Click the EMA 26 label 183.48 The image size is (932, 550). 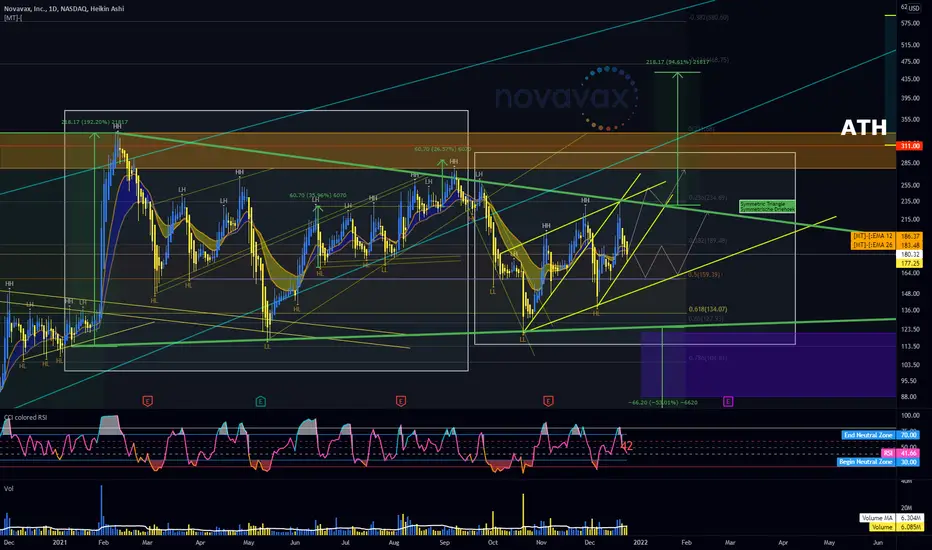pyautogui.click(x=886, y=245)
